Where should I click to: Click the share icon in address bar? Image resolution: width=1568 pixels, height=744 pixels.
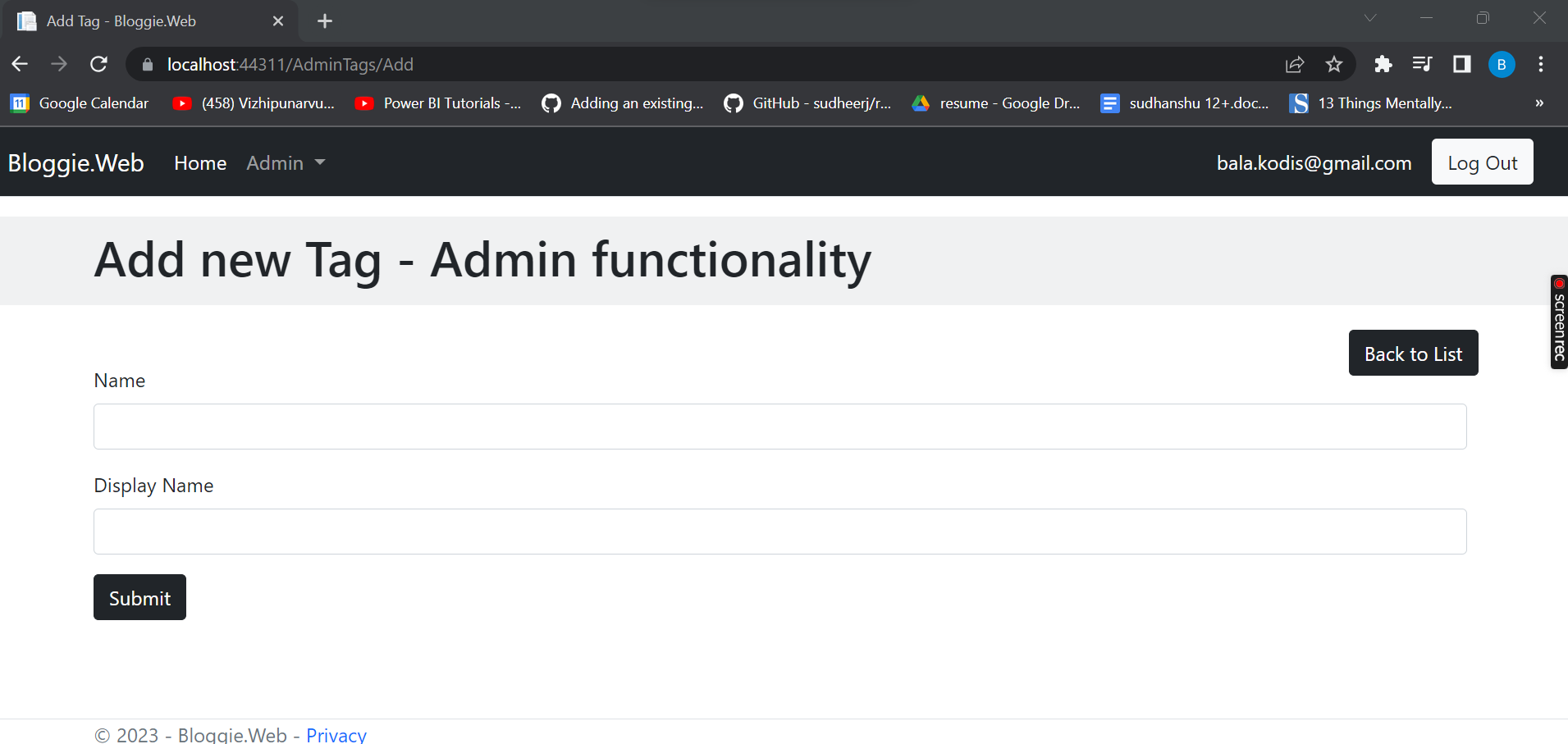tap(1295, 64)
